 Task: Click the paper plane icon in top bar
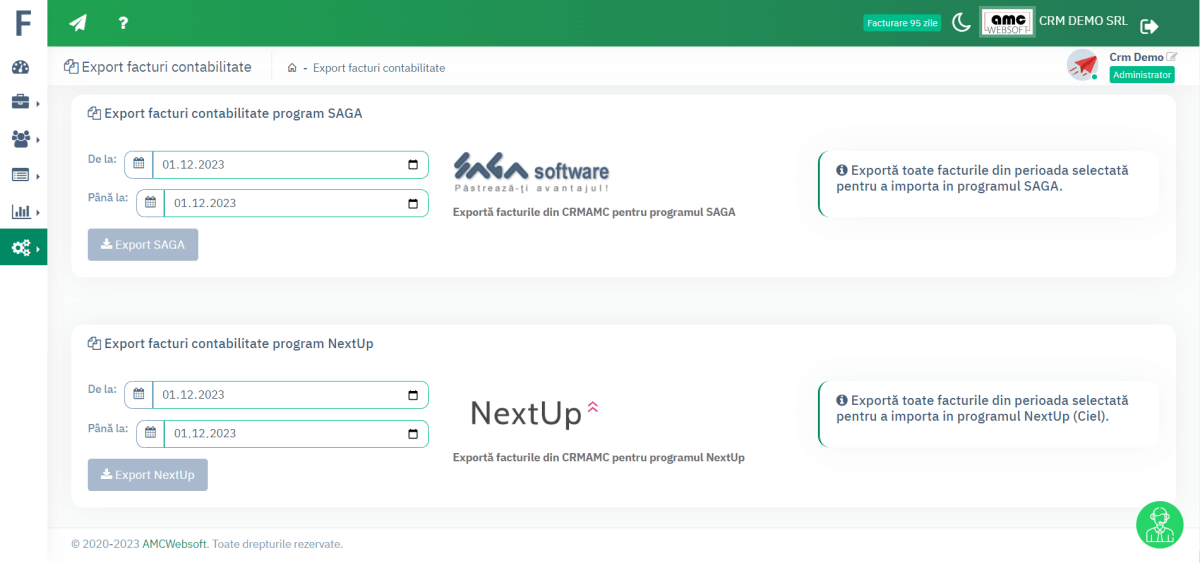pyautogui.click(x=78, y=23)
